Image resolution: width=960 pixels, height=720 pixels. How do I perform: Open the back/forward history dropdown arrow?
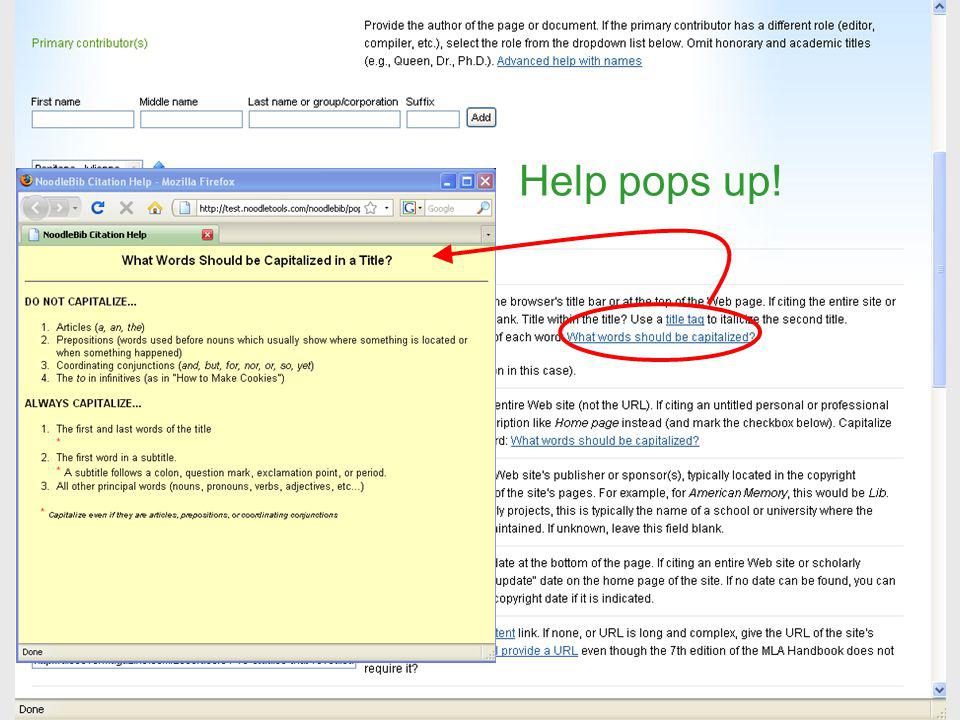(75, 208)
